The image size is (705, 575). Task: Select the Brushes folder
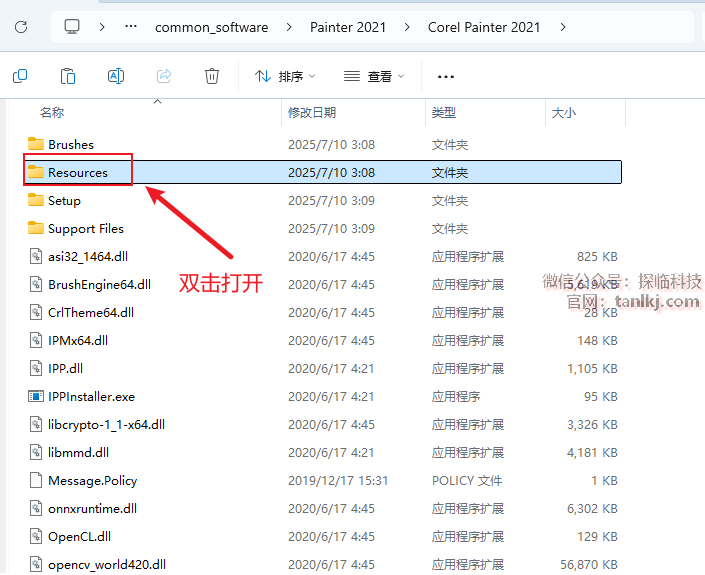click(x=71, y=145)
